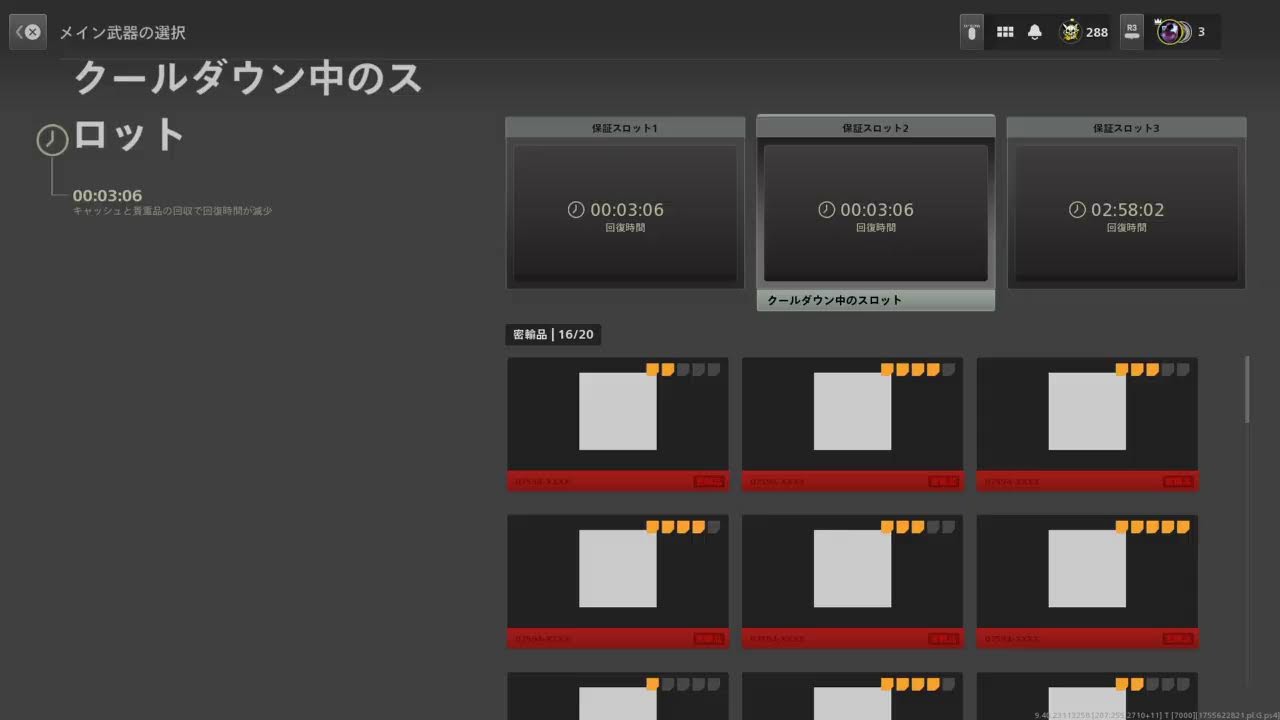Select the 保証スロット2 slot card
Screen dimensions: 1280x720
876,213
